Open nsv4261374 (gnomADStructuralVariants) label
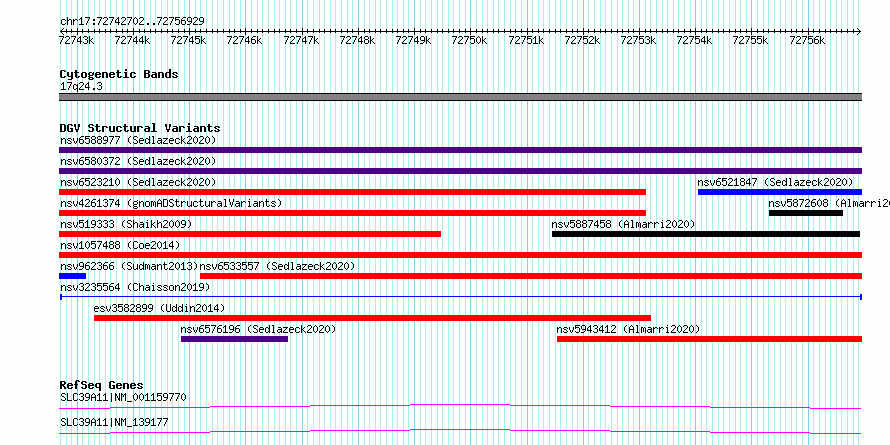The height and width of the screenshot is (445, 890). point(171,203)
